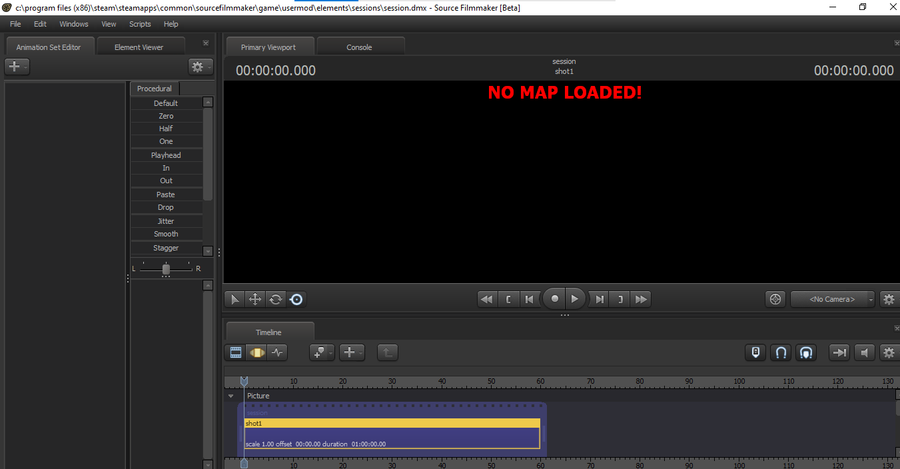Apply the In preset
900x469 pixels.
(166, 168)
